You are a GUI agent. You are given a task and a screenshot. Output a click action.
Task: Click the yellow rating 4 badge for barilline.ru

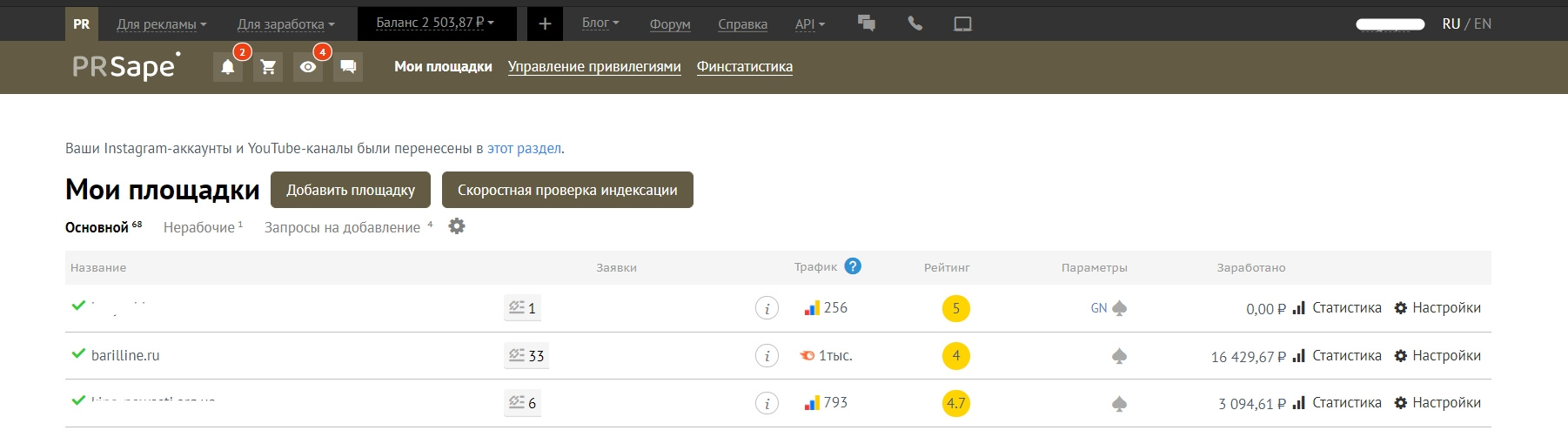(x=955, y=356)
